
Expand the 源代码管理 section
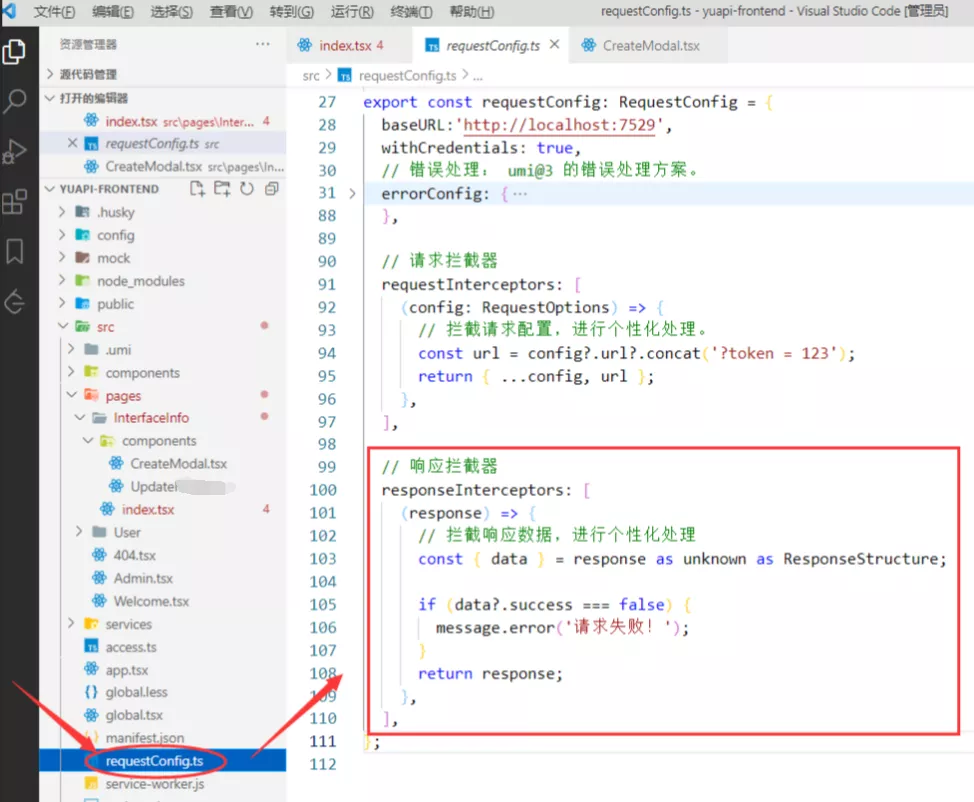(163, 75)
